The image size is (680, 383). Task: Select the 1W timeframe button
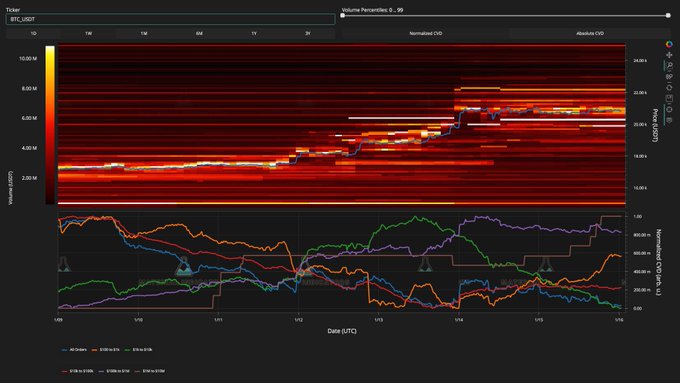point(88,33)
